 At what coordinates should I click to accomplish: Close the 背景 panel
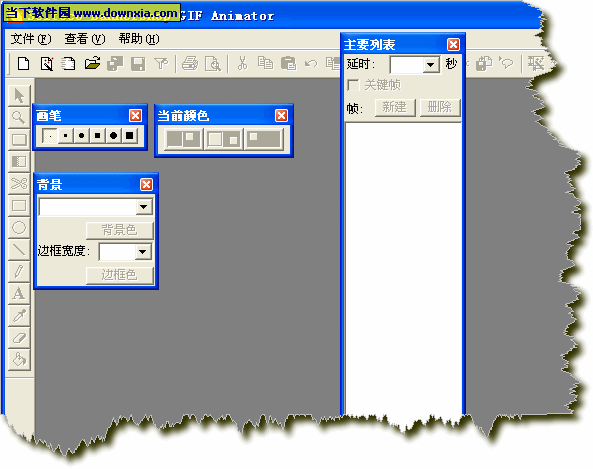tap(146, 185)
